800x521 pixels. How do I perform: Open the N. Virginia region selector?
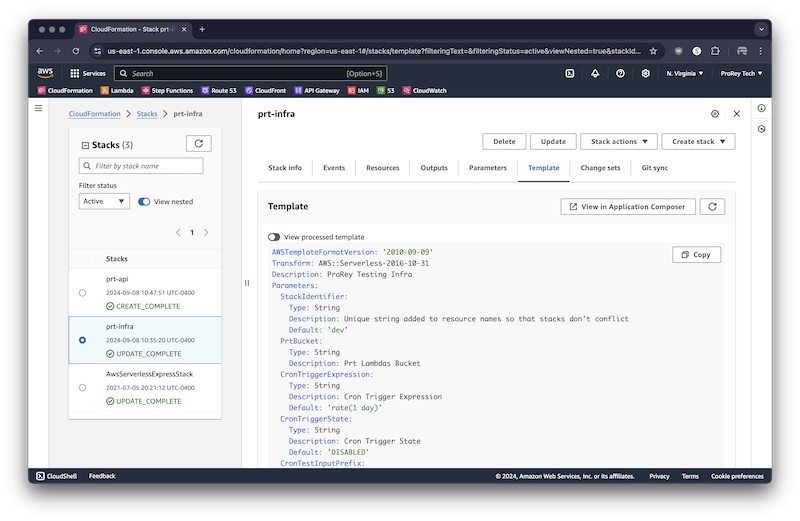(685, 73)
